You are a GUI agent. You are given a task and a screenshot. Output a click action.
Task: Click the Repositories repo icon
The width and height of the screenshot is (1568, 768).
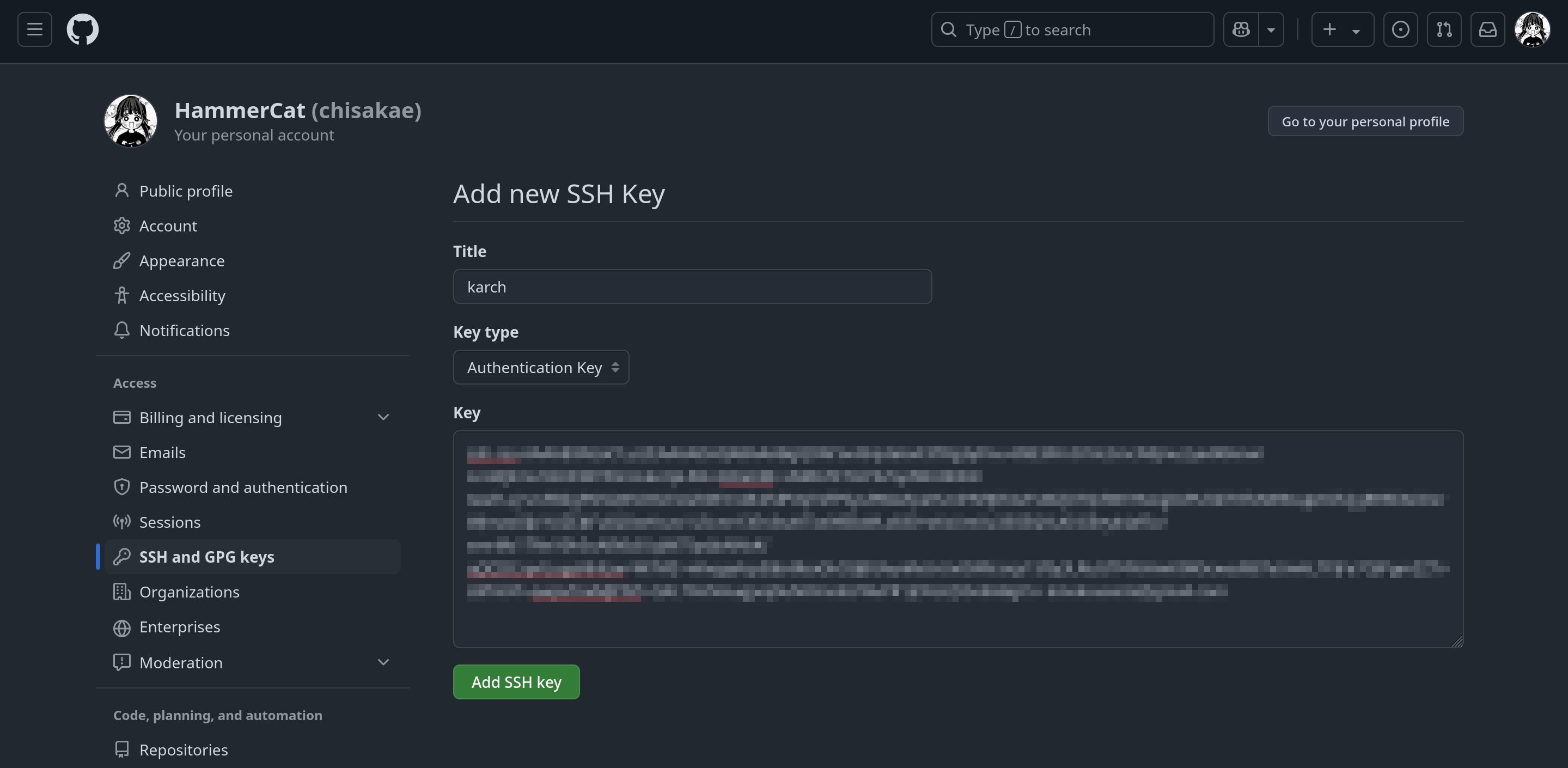pos(122,749)
